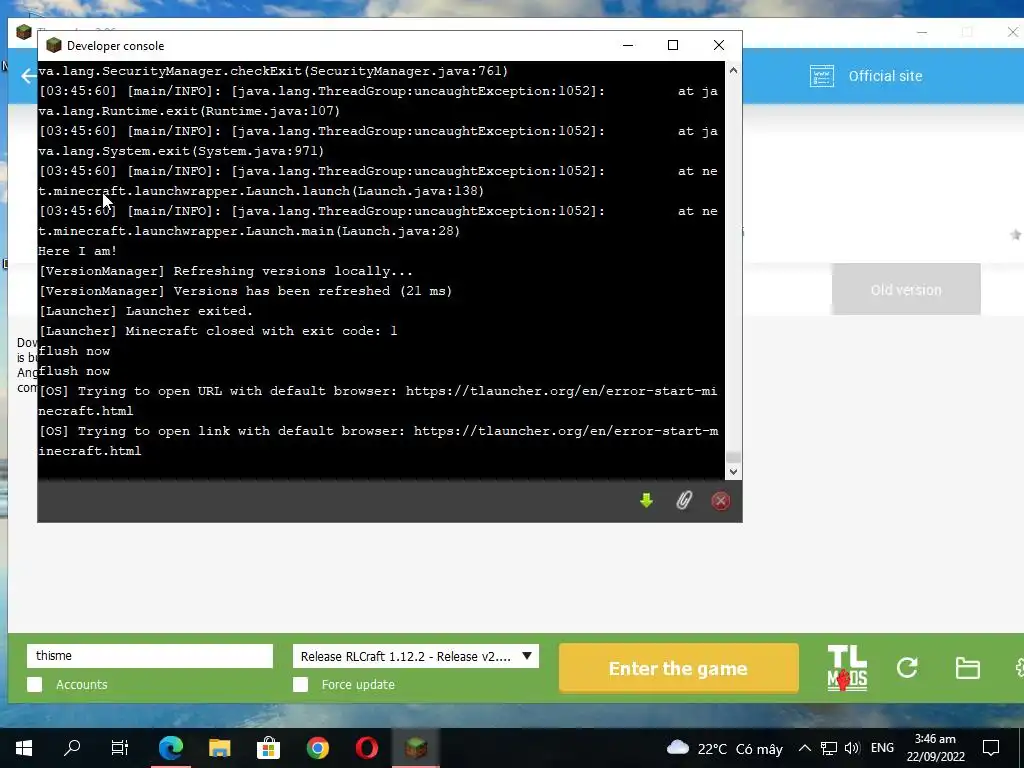
Task: Open the Windows Start menu
Action: tap(24, 748)
